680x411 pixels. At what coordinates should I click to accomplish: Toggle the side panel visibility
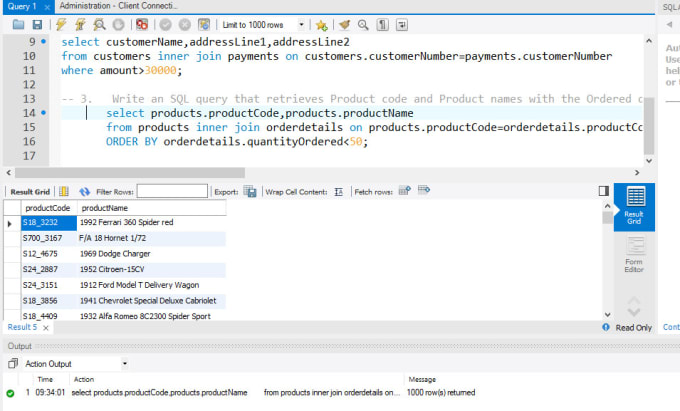604,191
